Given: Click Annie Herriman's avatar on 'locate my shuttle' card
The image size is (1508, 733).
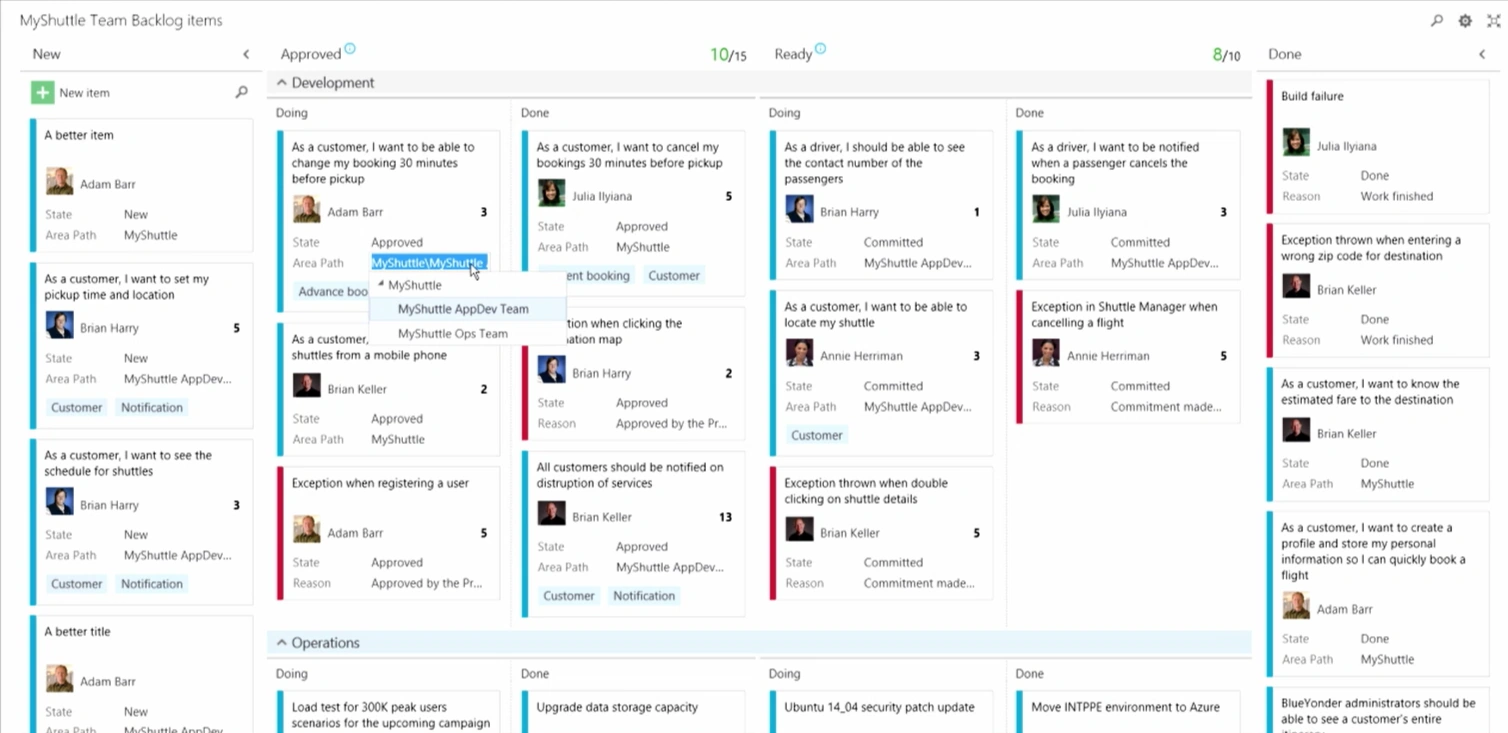Looking at the screenshot, I should tap(798, 355).
